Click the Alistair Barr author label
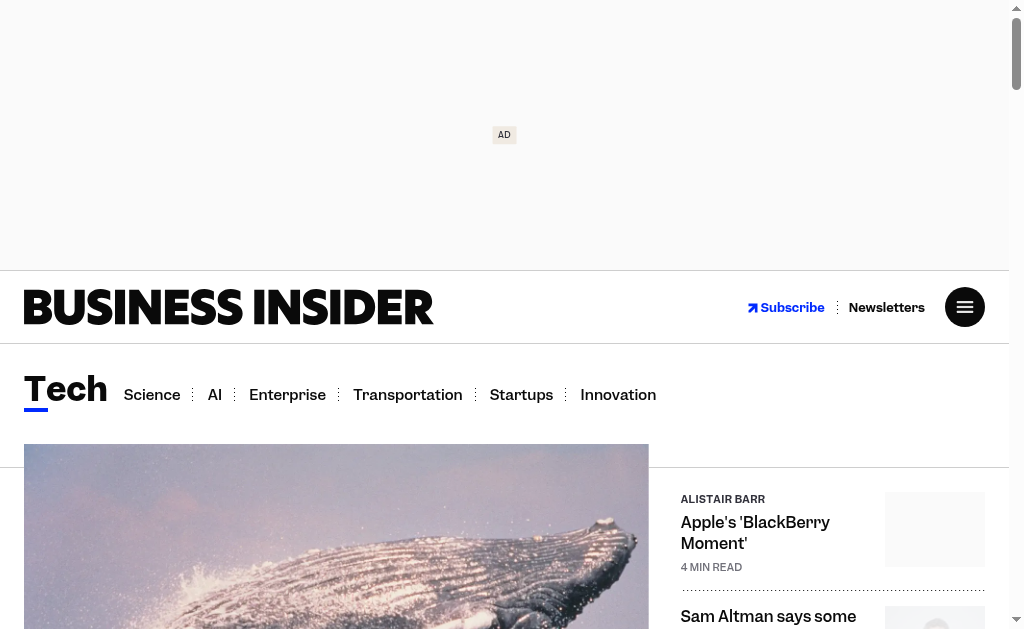The image size is (1024, 629). click(722, 499)
